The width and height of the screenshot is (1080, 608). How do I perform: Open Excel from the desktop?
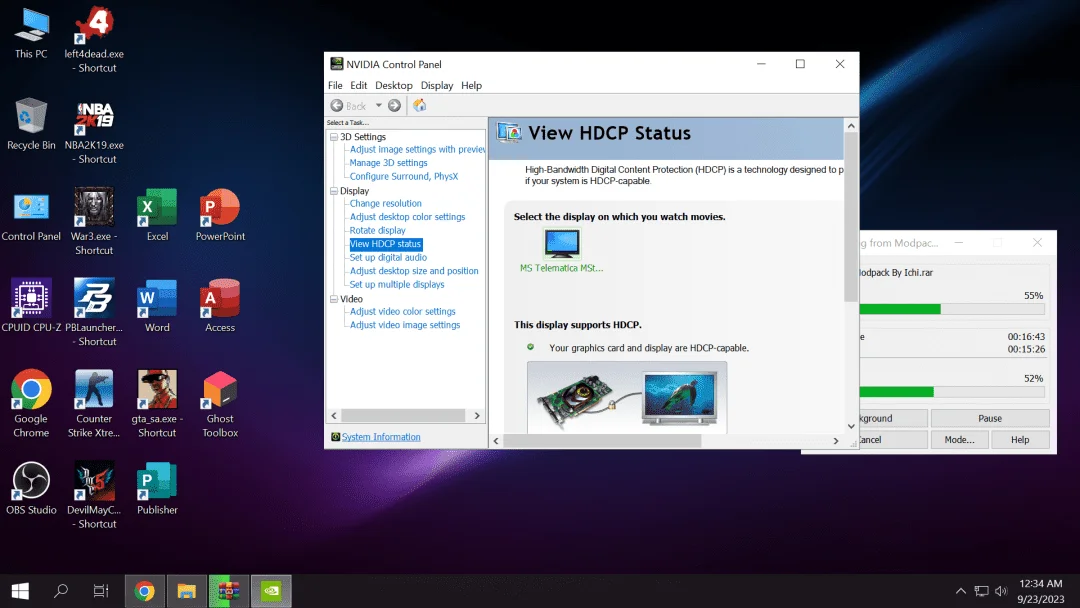pos(157,216)
